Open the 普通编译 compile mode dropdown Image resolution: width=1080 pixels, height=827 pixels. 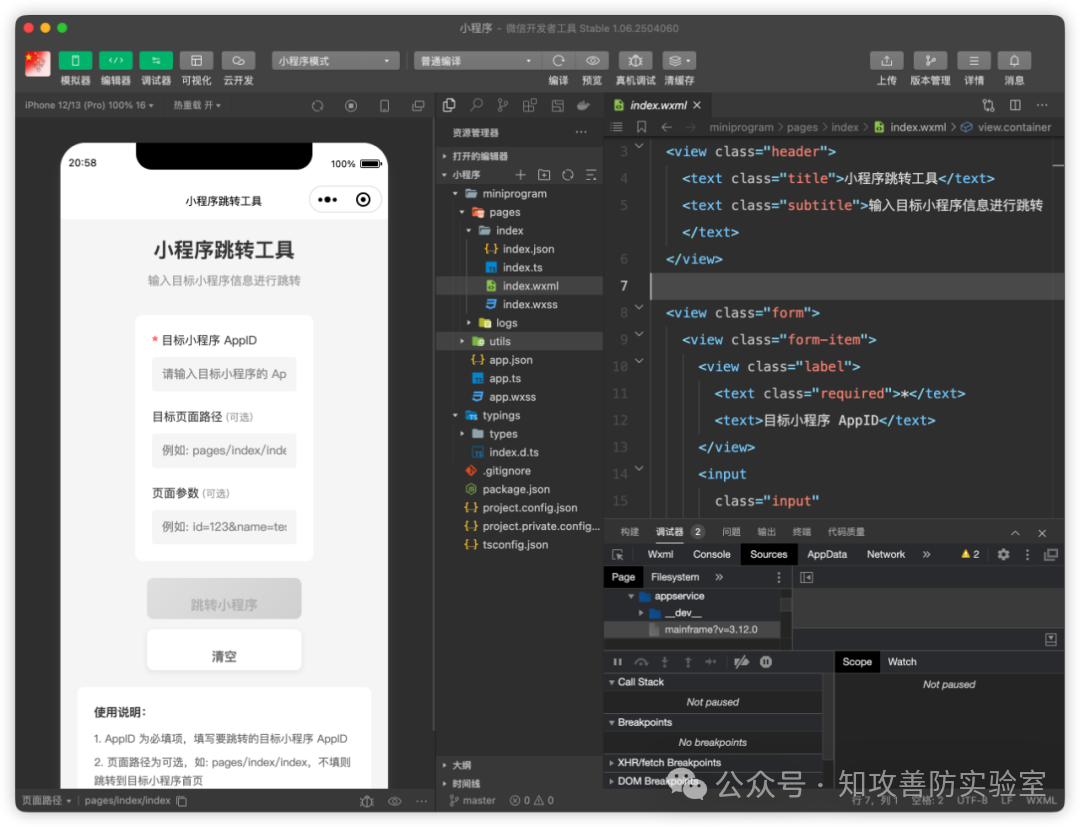(x=476, y=61)
